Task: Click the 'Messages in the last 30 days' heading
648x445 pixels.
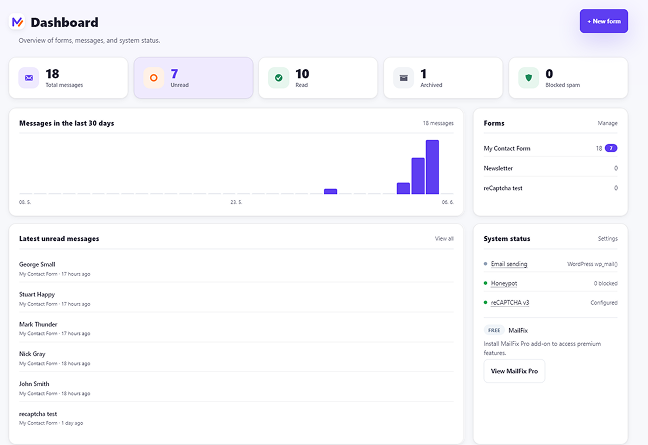Action: pyautogui.click(x=67, y=123)
